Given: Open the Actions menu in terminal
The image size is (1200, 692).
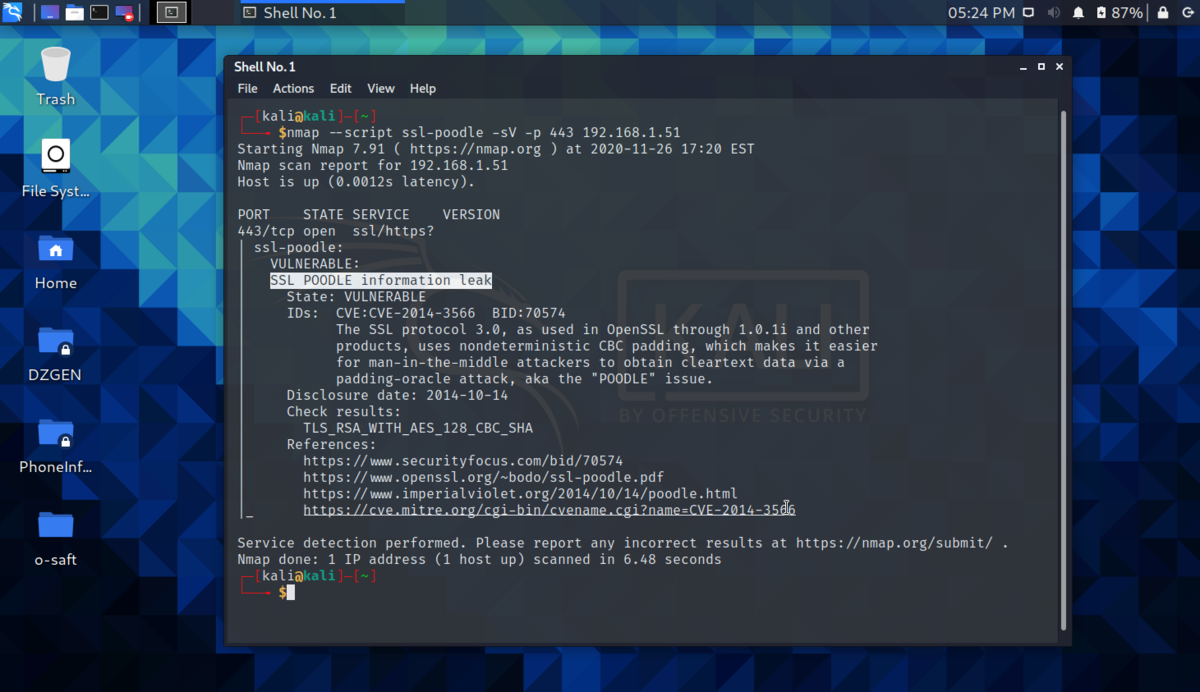Looking at the screenshot, I should coord(293,88).
